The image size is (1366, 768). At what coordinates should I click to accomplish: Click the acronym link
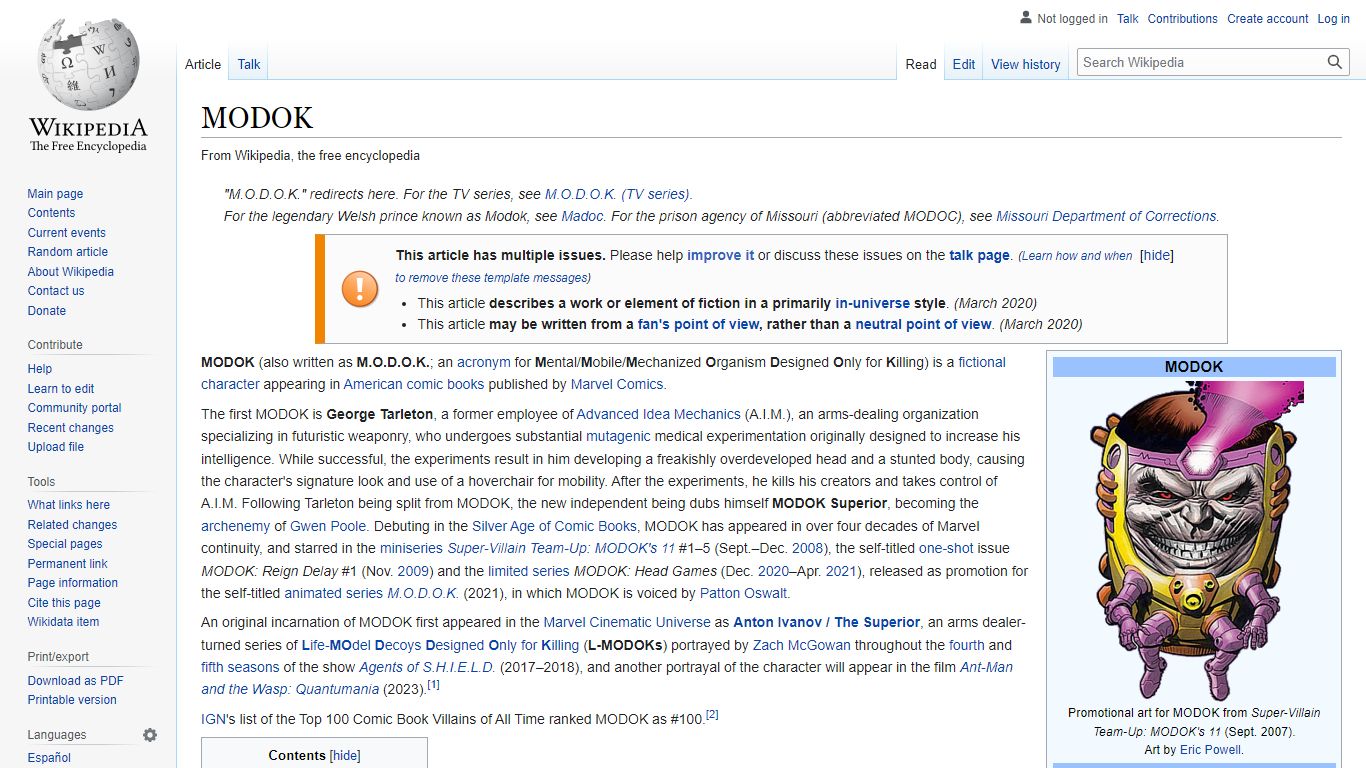pyautogui.click(x=484, y=362)
